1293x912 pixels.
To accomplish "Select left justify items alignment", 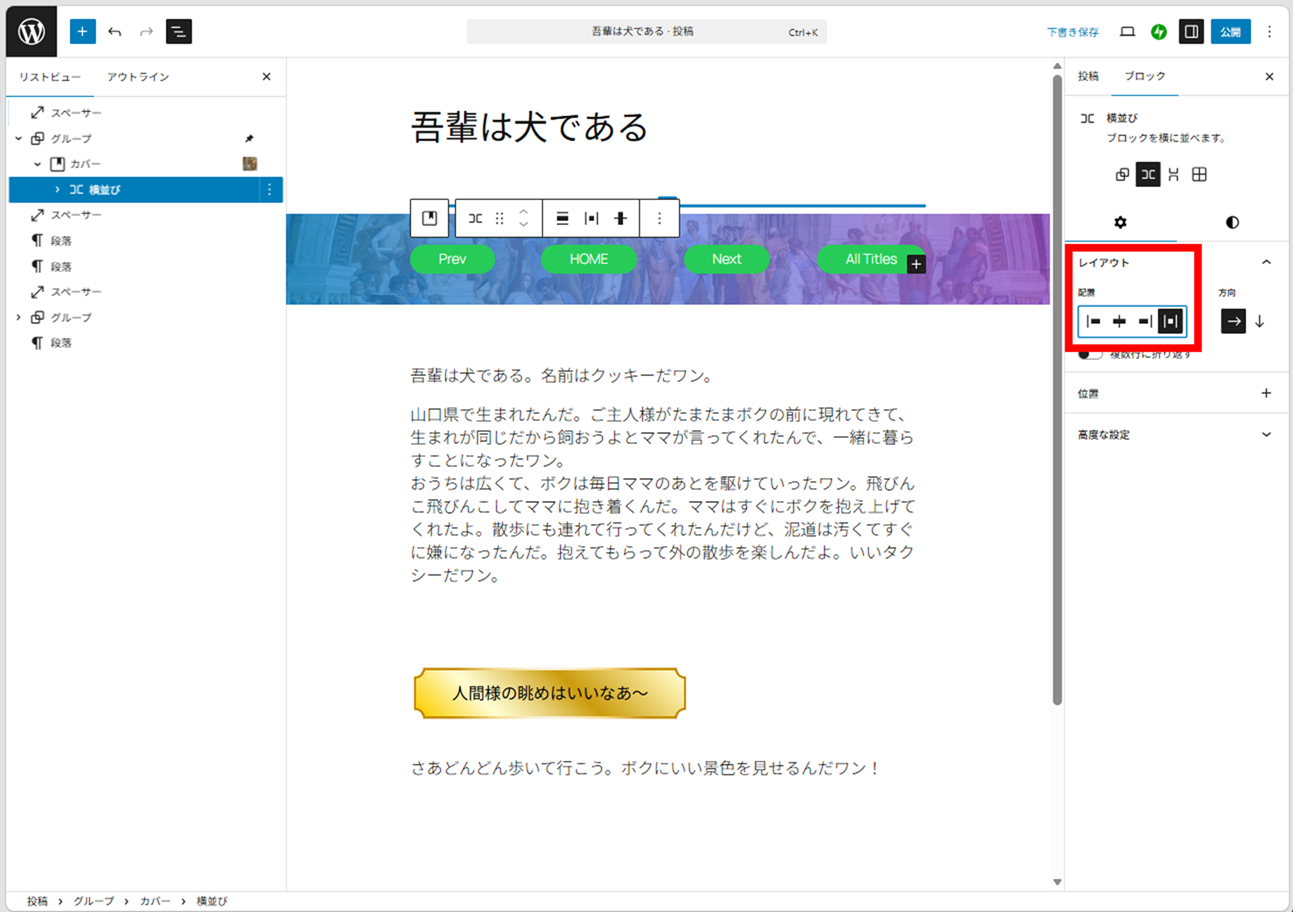I will 1094,321.
